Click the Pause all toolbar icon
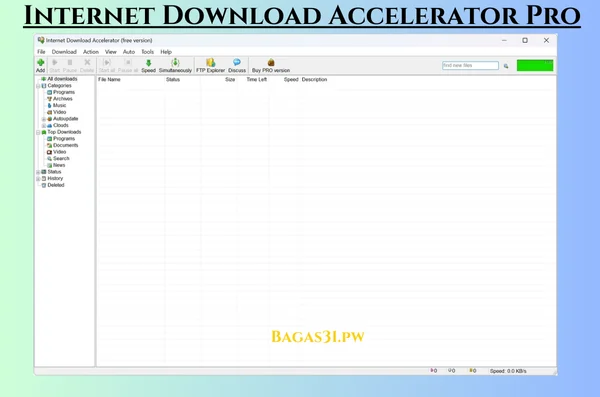This screenshot has height=397, width=600. coord(128,65)
